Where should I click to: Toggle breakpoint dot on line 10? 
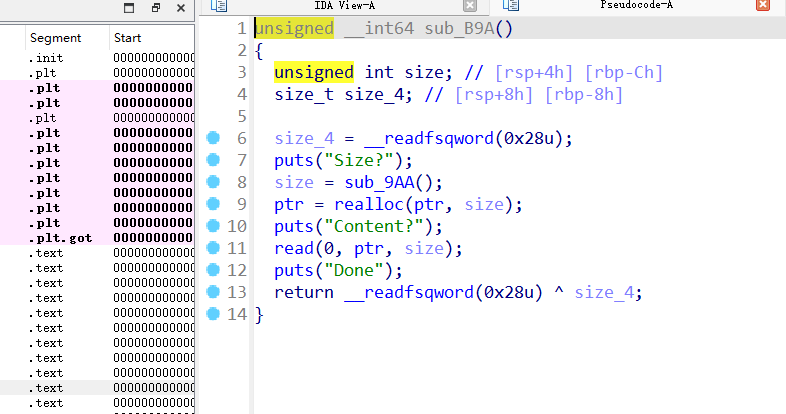pyautogui.click(x=213, y=226)
